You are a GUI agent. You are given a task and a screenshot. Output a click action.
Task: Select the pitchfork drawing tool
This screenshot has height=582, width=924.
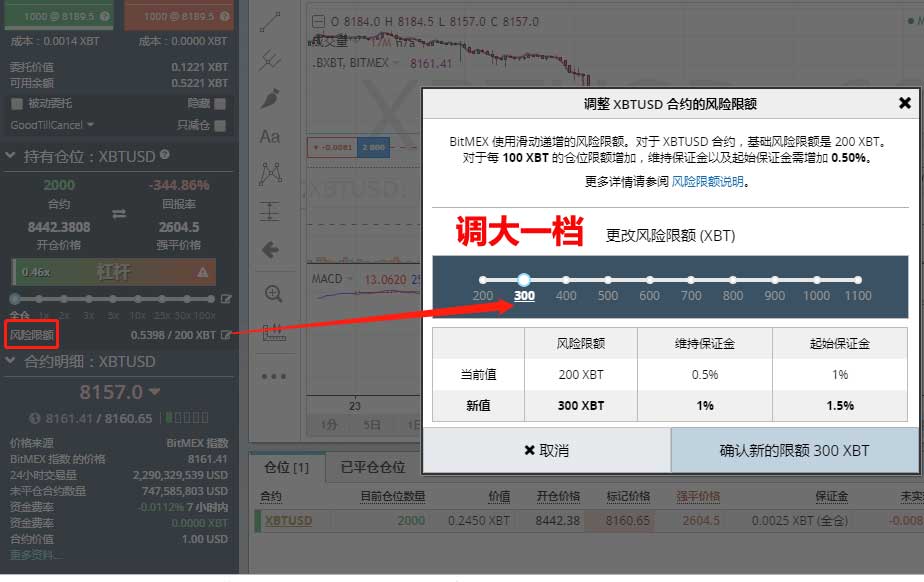270,60
